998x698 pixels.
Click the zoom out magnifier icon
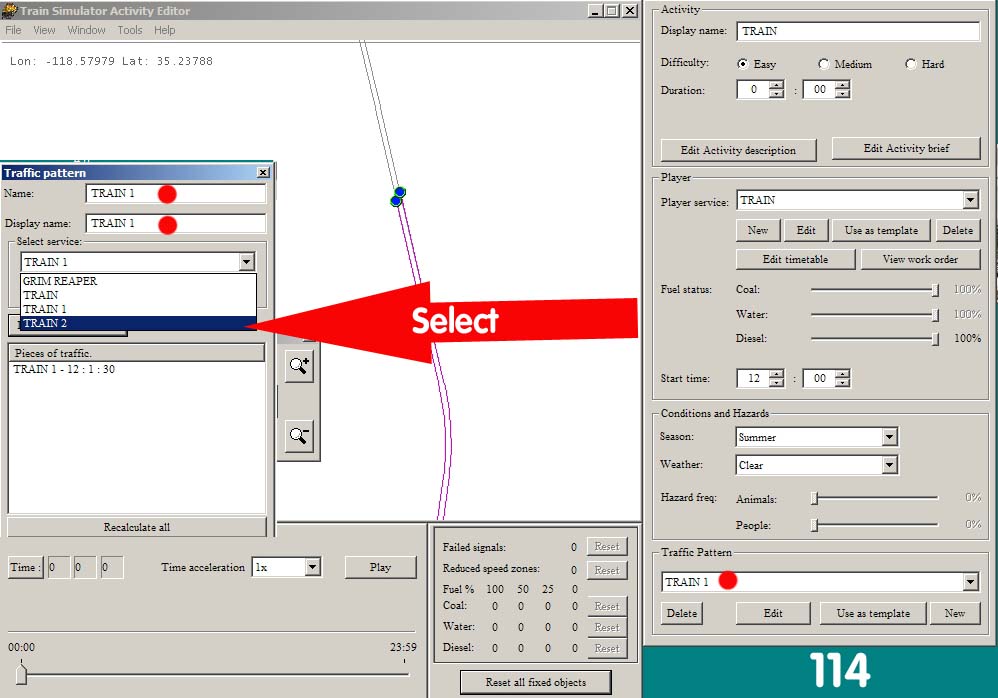pyautogui.click(x=299, y=436)
